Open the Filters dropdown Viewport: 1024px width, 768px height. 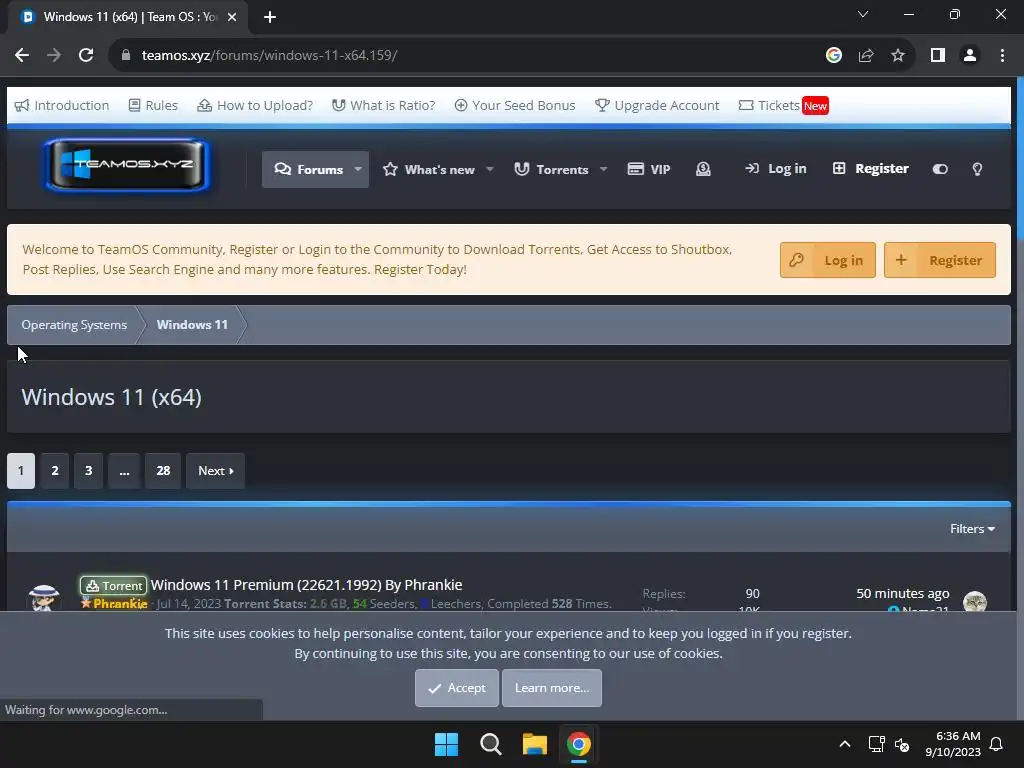click(972, 529)
